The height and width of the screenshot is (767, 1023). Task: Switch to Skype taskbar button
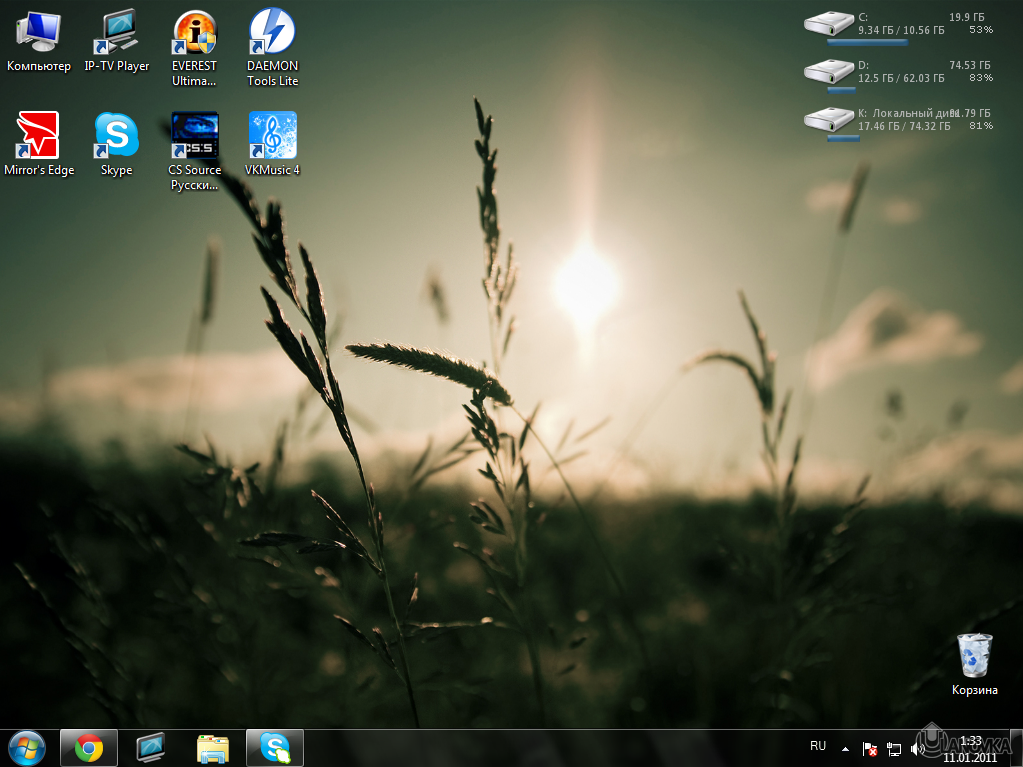pyautogui.click(x=275, y=747)
